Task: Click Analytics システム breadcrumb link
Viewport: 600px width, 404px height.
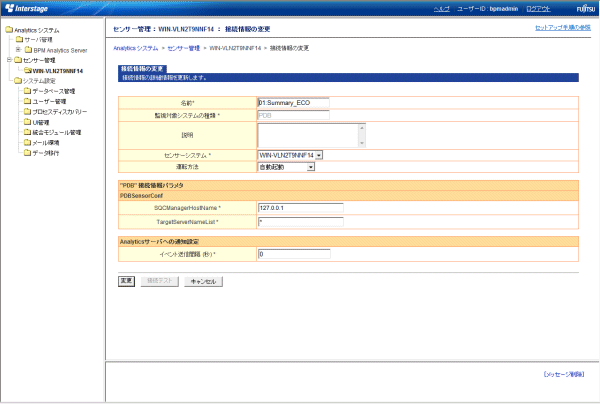Action: click(135, 48)
